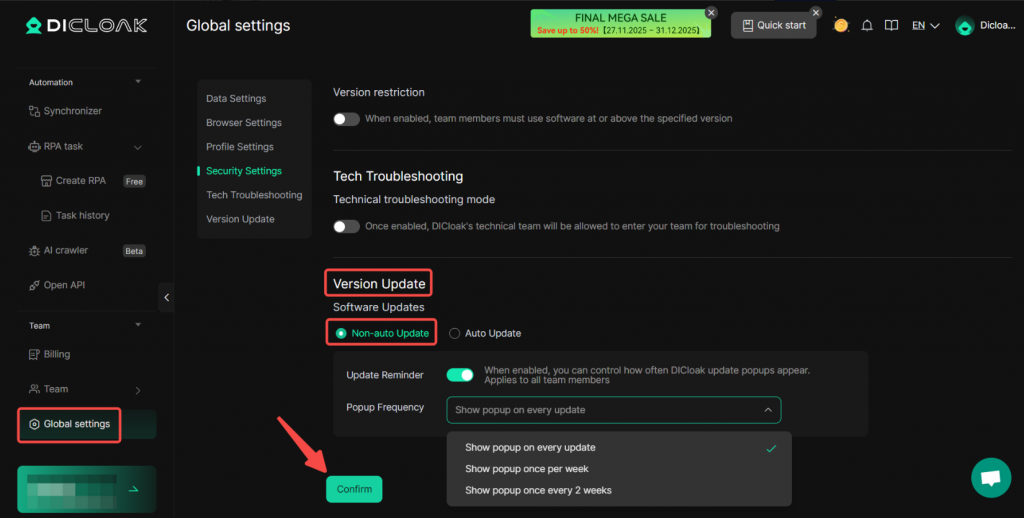Collapse the sidebar with arrow handle
The image size is (1024, 518).
[167, 297]
